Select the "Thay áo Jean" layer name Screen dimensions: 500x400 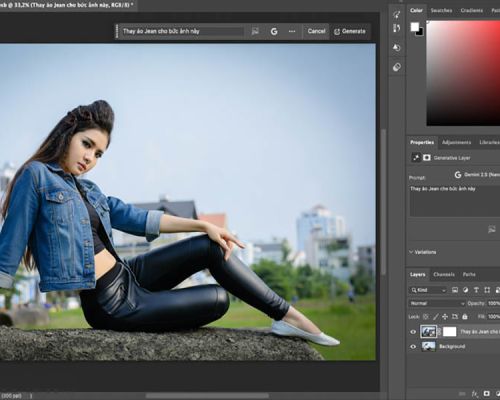pos(480,332)
